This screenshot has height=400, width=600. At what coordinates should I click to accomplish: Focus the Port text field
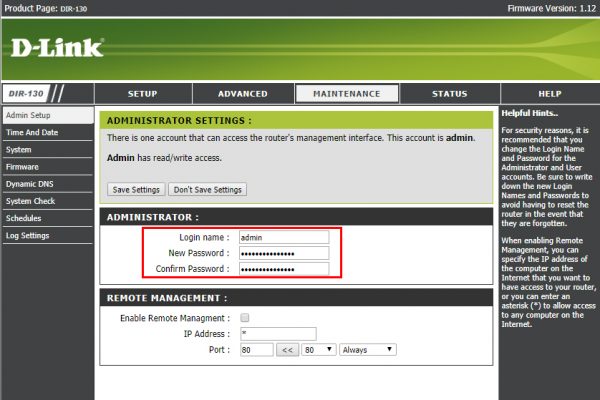257,350
